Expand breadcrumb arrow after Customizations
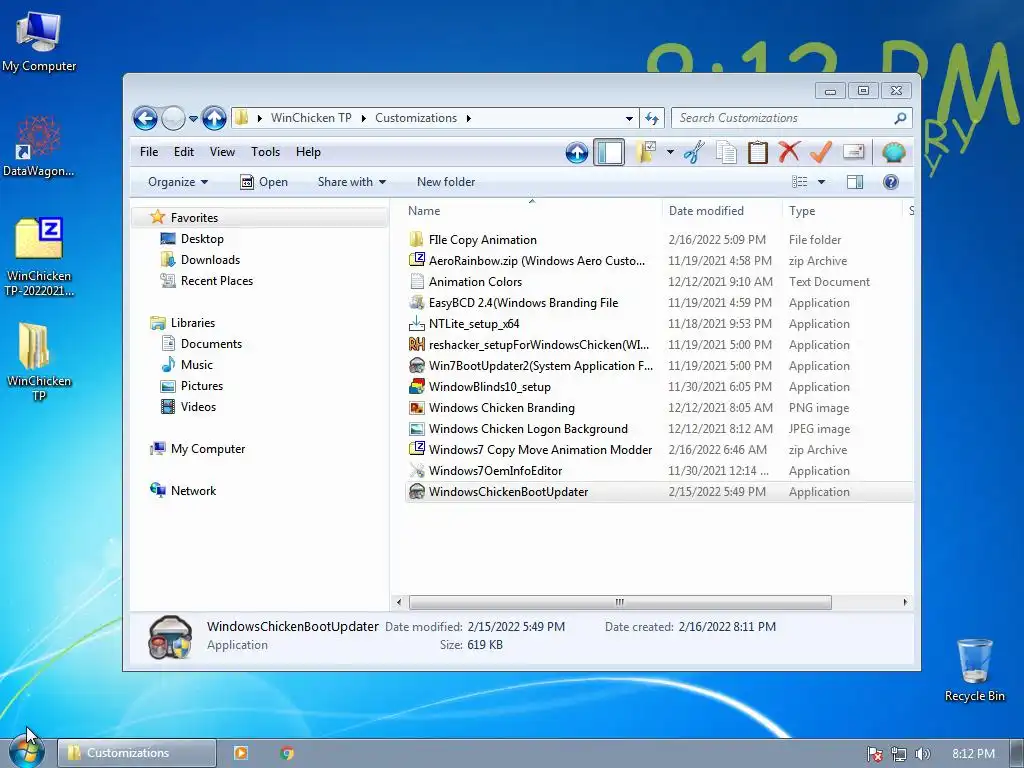The width and height of the screenshot is (1024, 768). [x=468, y=118]
